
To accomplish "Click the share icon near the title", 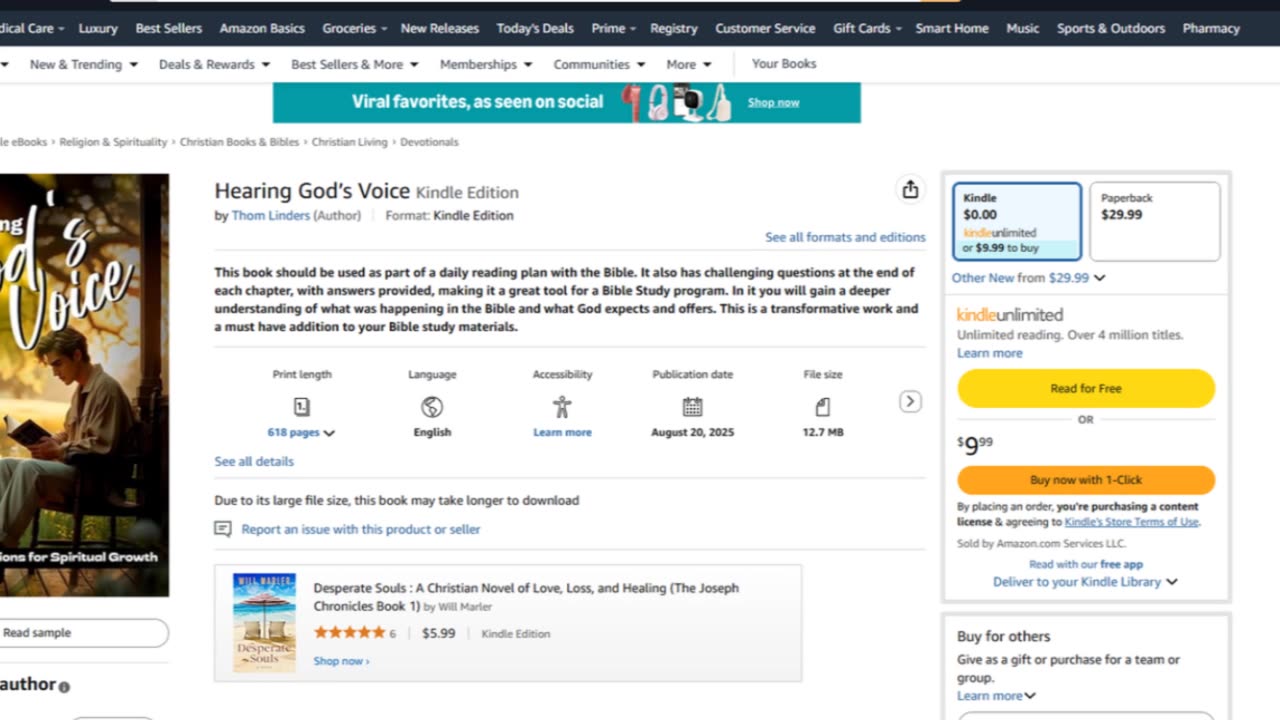I will coord(910,190).
